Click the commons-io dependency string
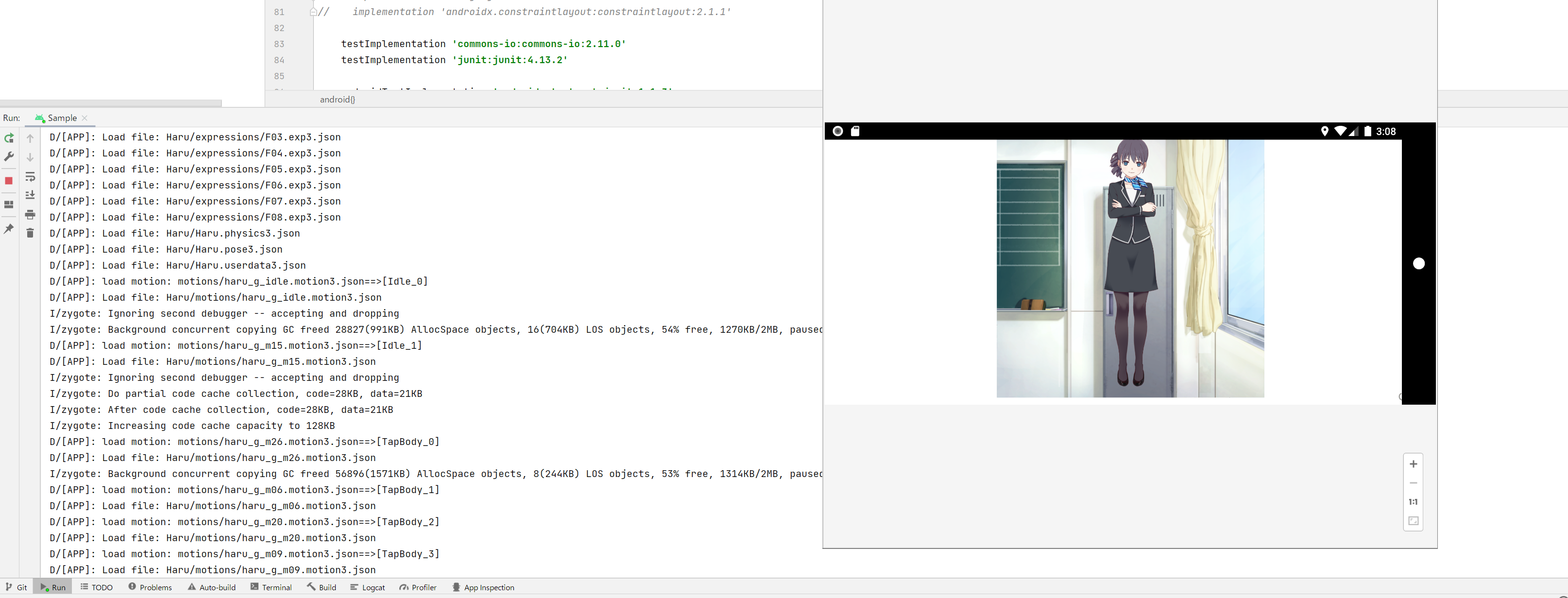 click(x=539, y=44)
